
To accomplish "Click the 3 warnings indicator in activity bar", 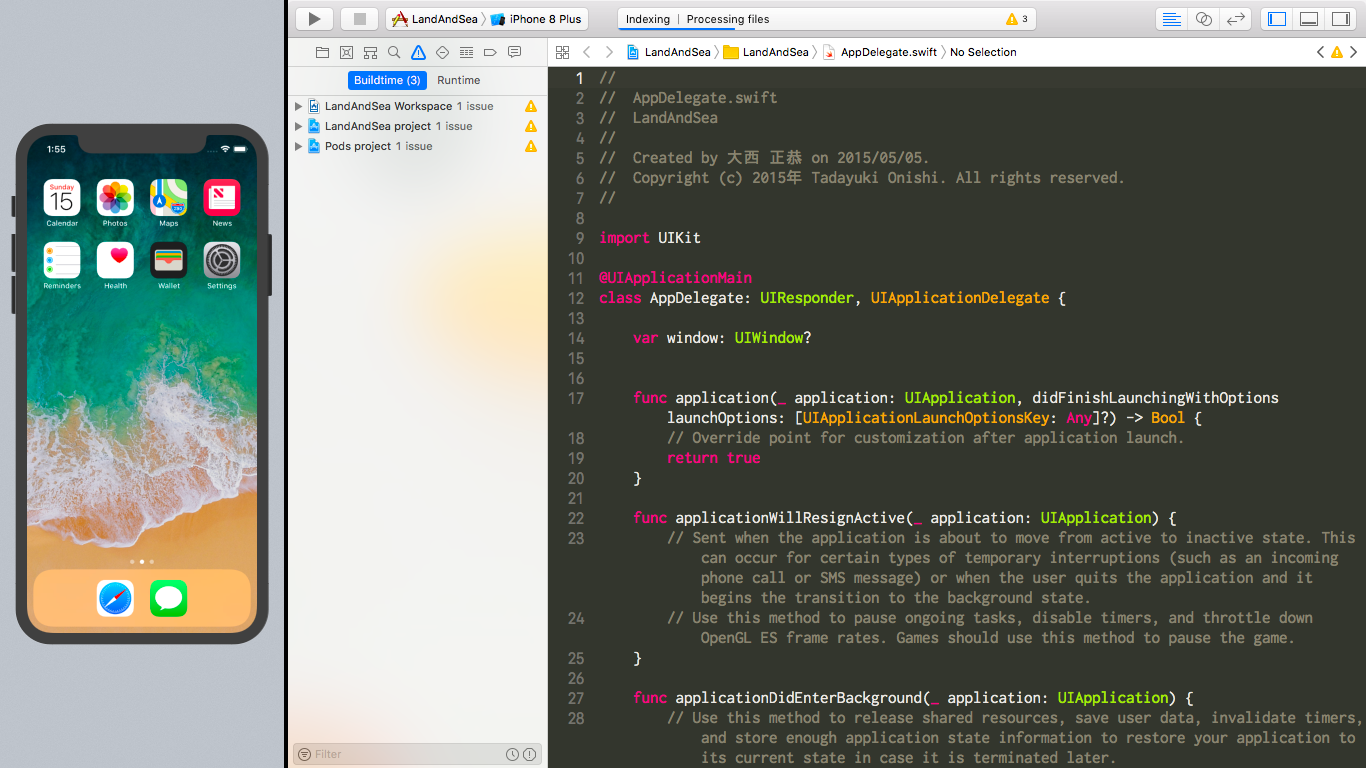I will 1017,19.
